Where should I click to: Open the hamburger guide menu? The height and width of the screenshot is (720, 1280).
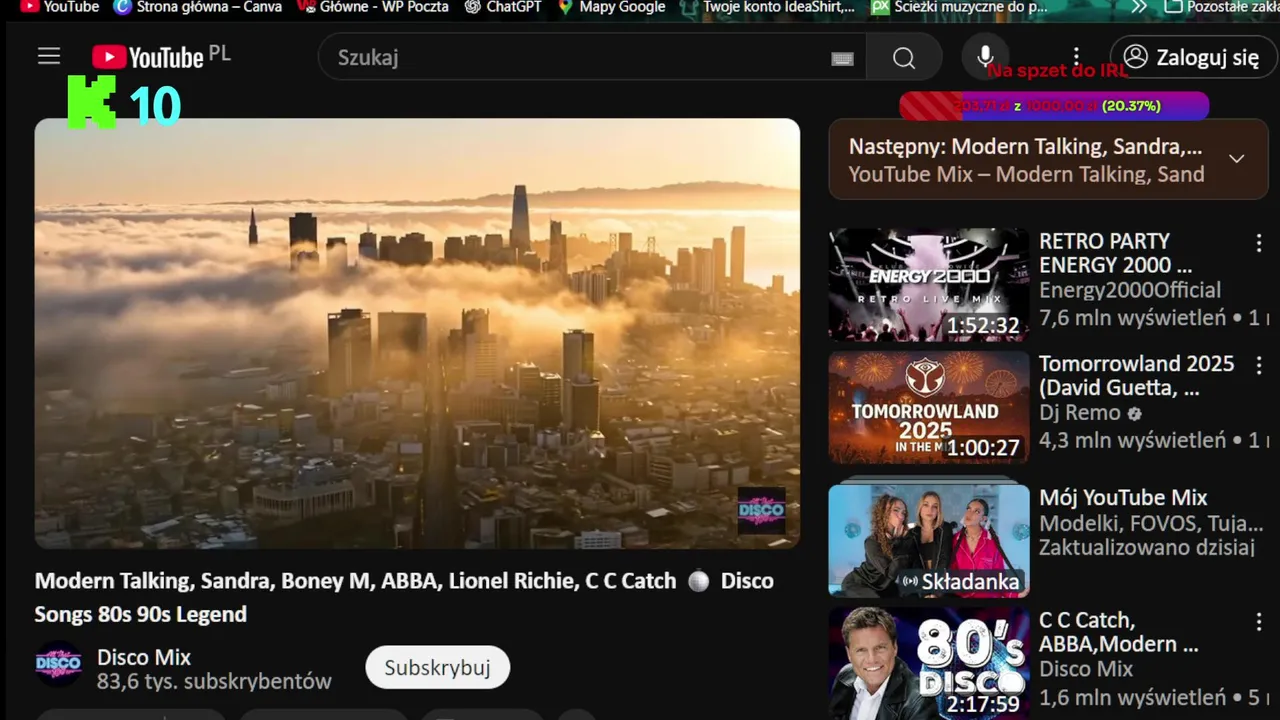[x=49, y=57]
